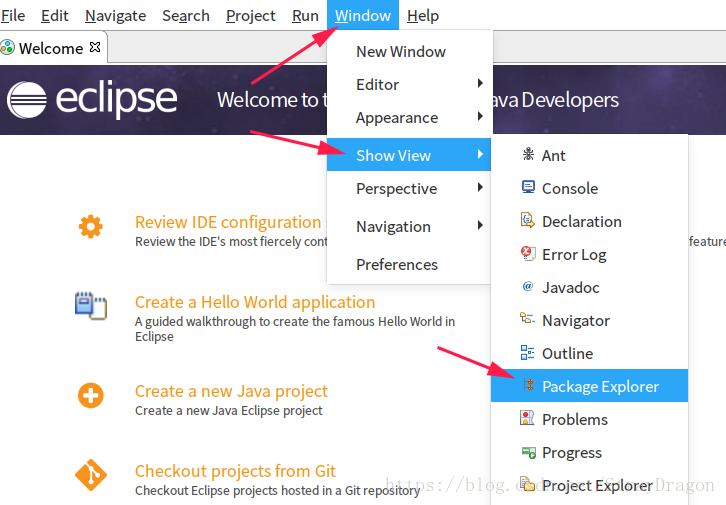Select Editor in the Window menu

tap(409, 85)
